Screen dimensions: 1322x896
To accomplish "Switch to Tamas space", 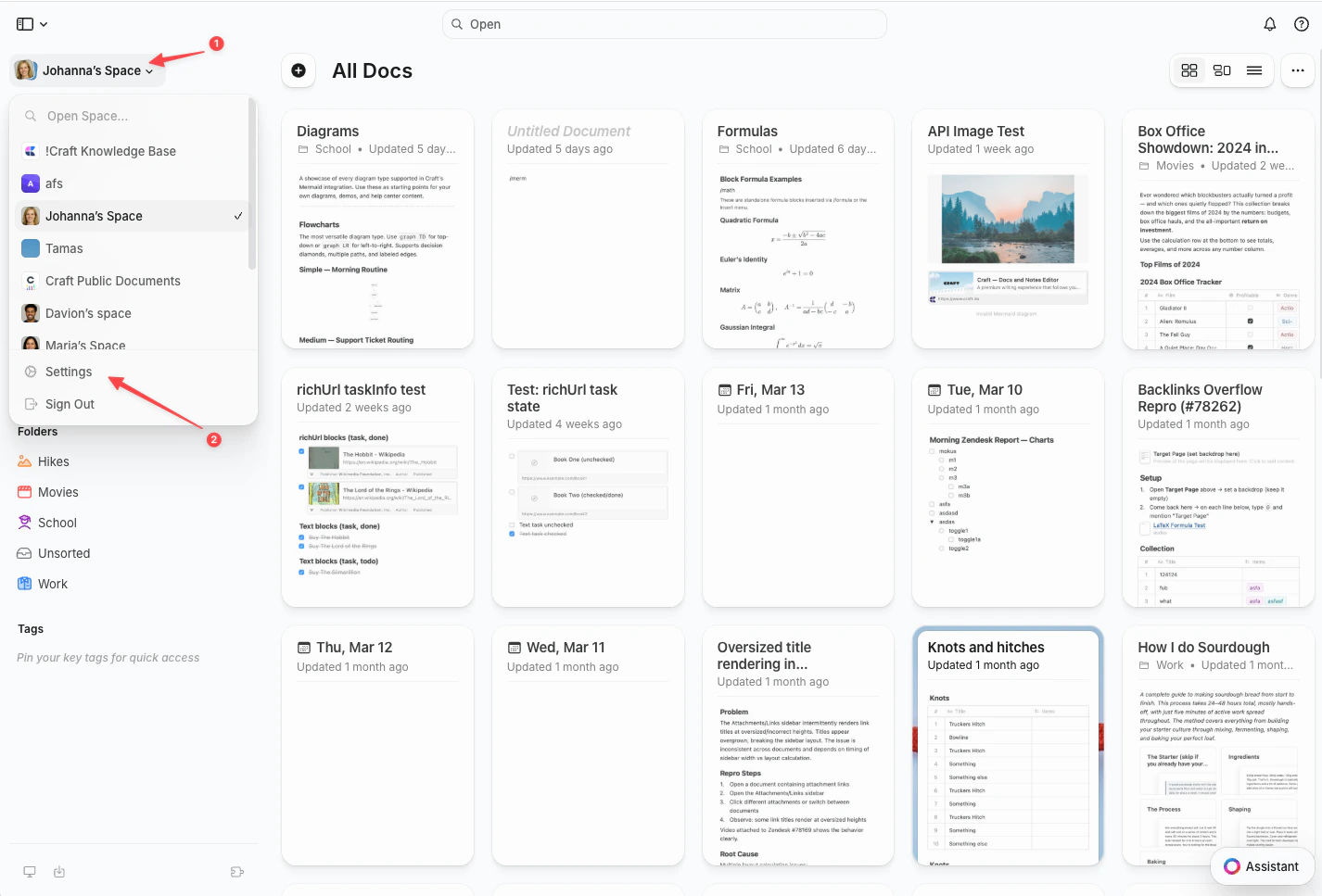I will pyautogui.click(x=132, y=248).
